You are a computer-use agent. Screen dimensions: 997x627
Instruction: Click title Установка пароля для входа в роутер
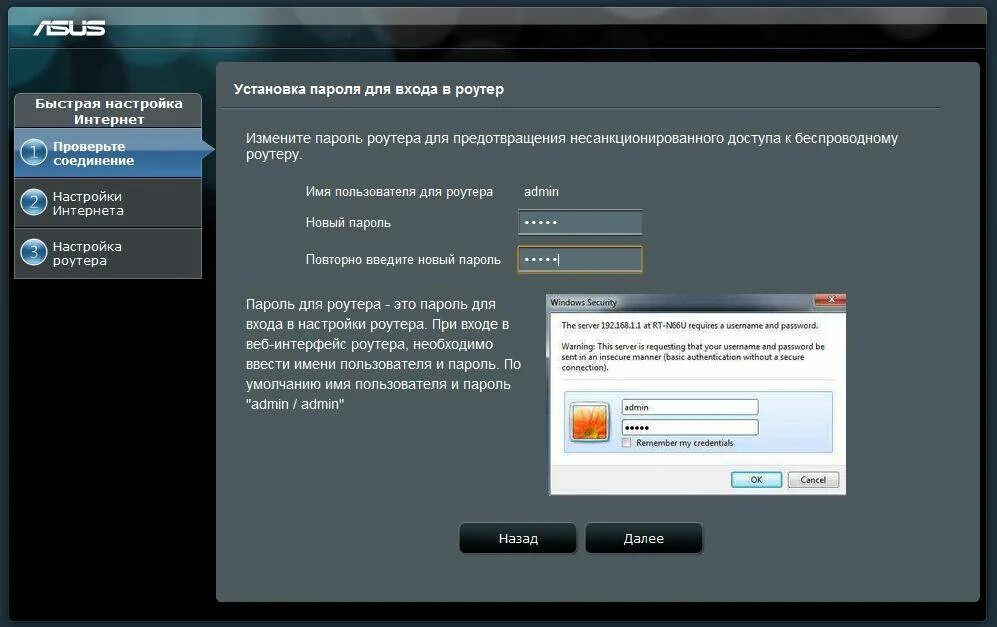pos(369,89)
